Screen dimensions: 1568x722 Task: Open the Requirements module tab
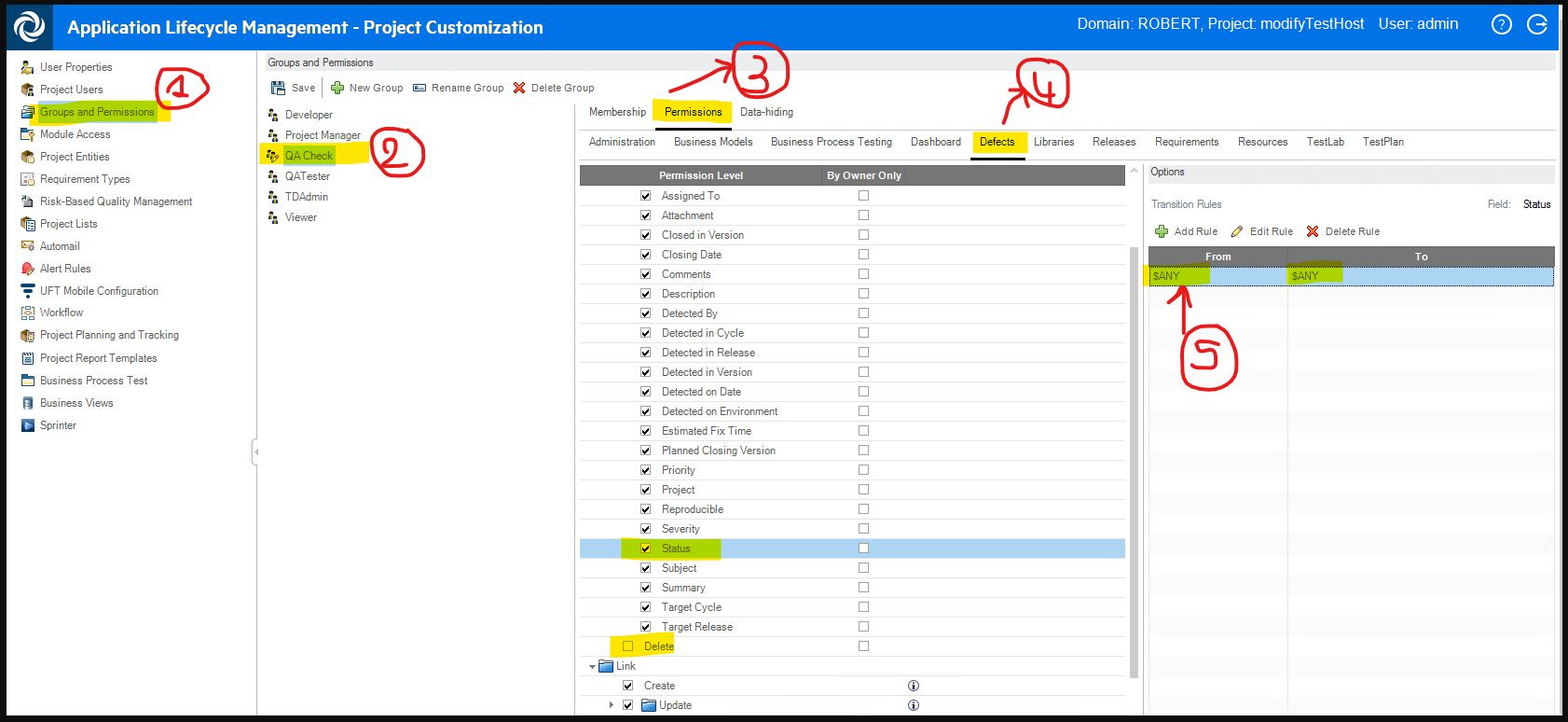pos(1186,142)
